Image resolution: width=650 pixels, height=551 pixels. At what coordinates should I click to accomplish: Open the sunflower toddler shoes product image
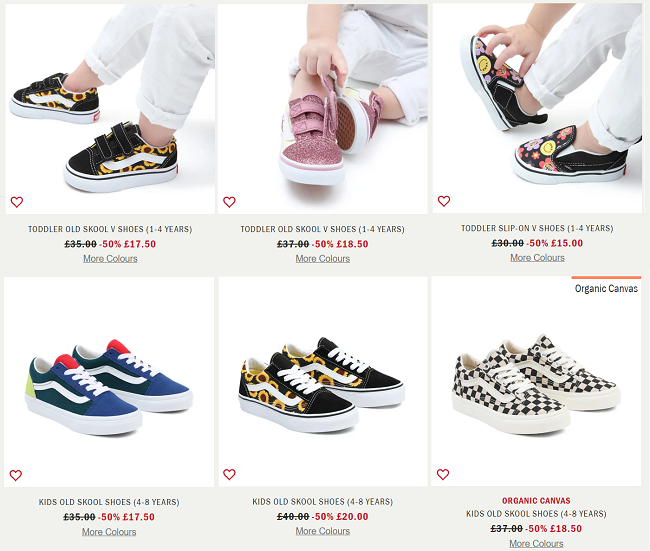click(110, 109)
